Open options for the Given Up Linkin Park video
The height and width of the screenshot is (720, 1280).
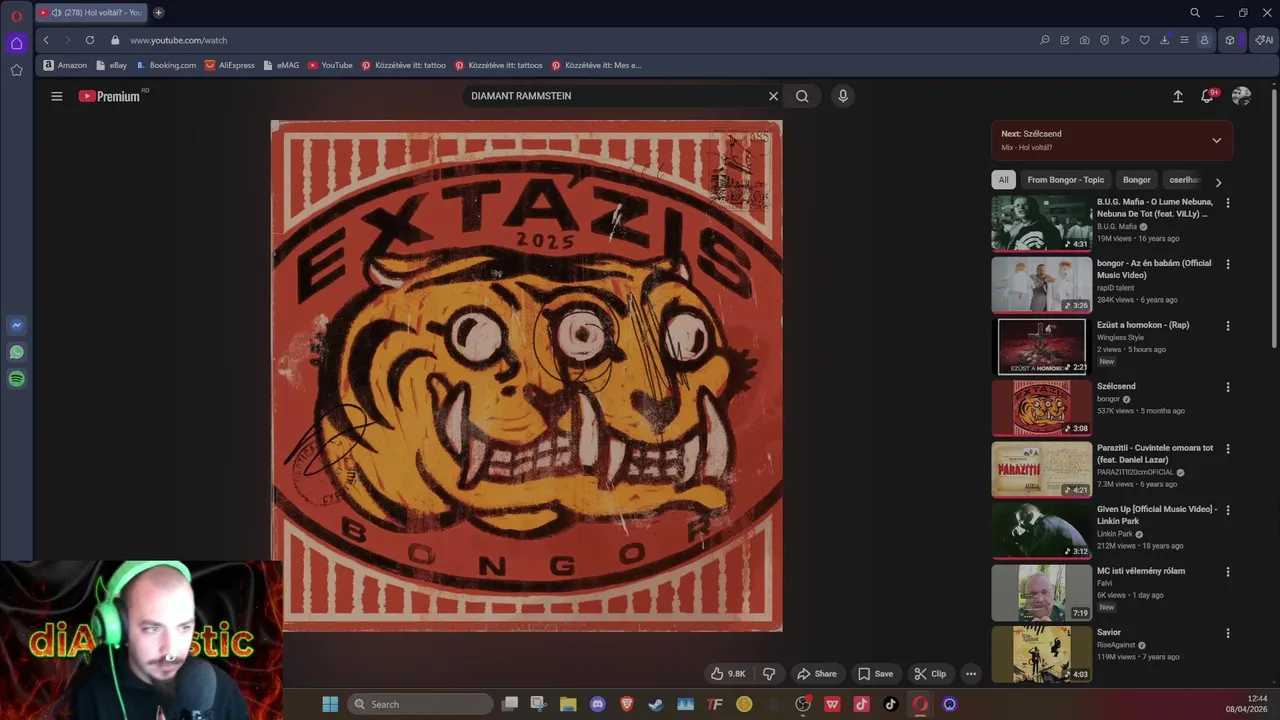coord(1228,510)
